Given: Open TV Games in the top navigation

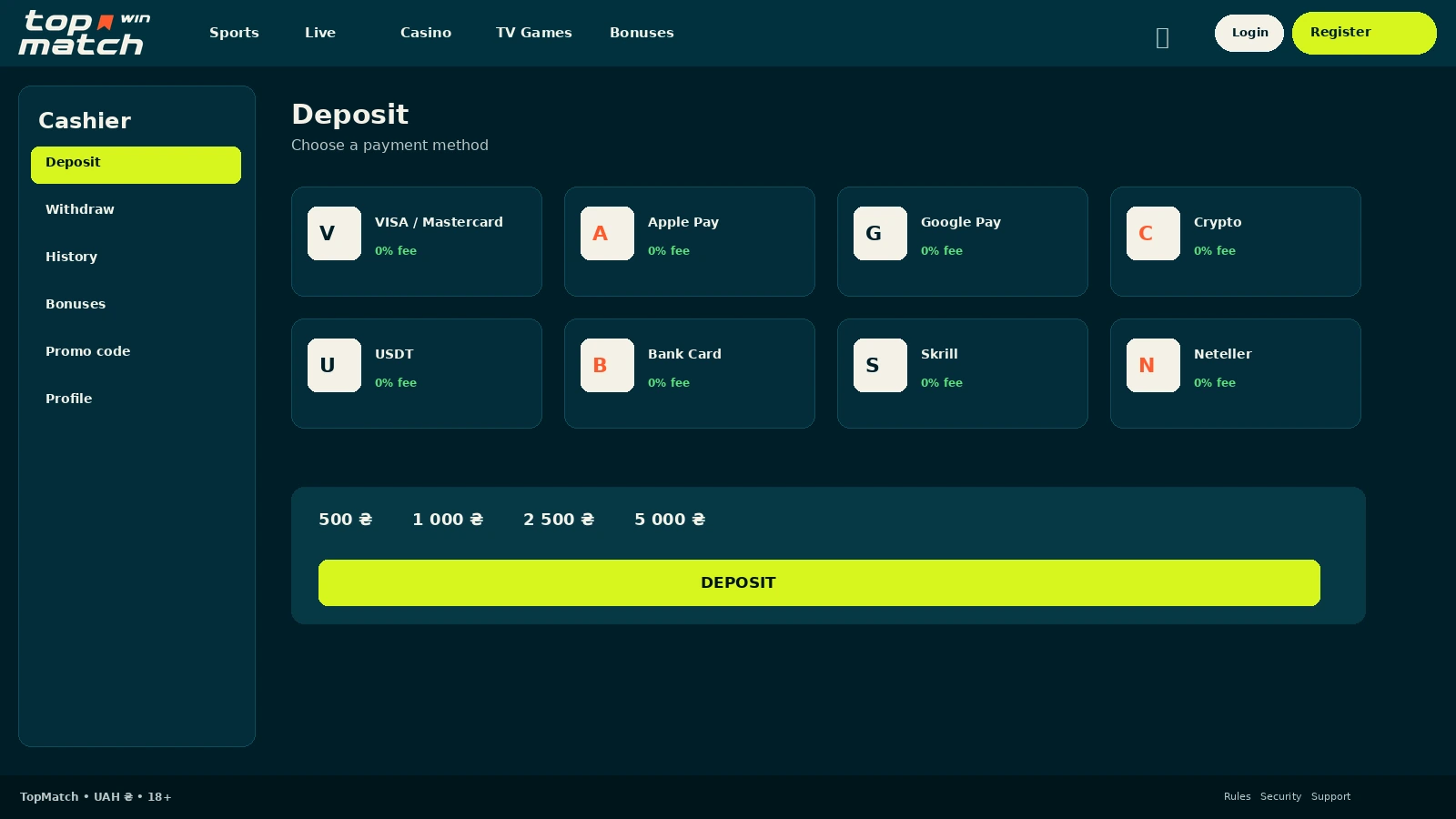Looking at the screenshot, I should tap(534, 33).
